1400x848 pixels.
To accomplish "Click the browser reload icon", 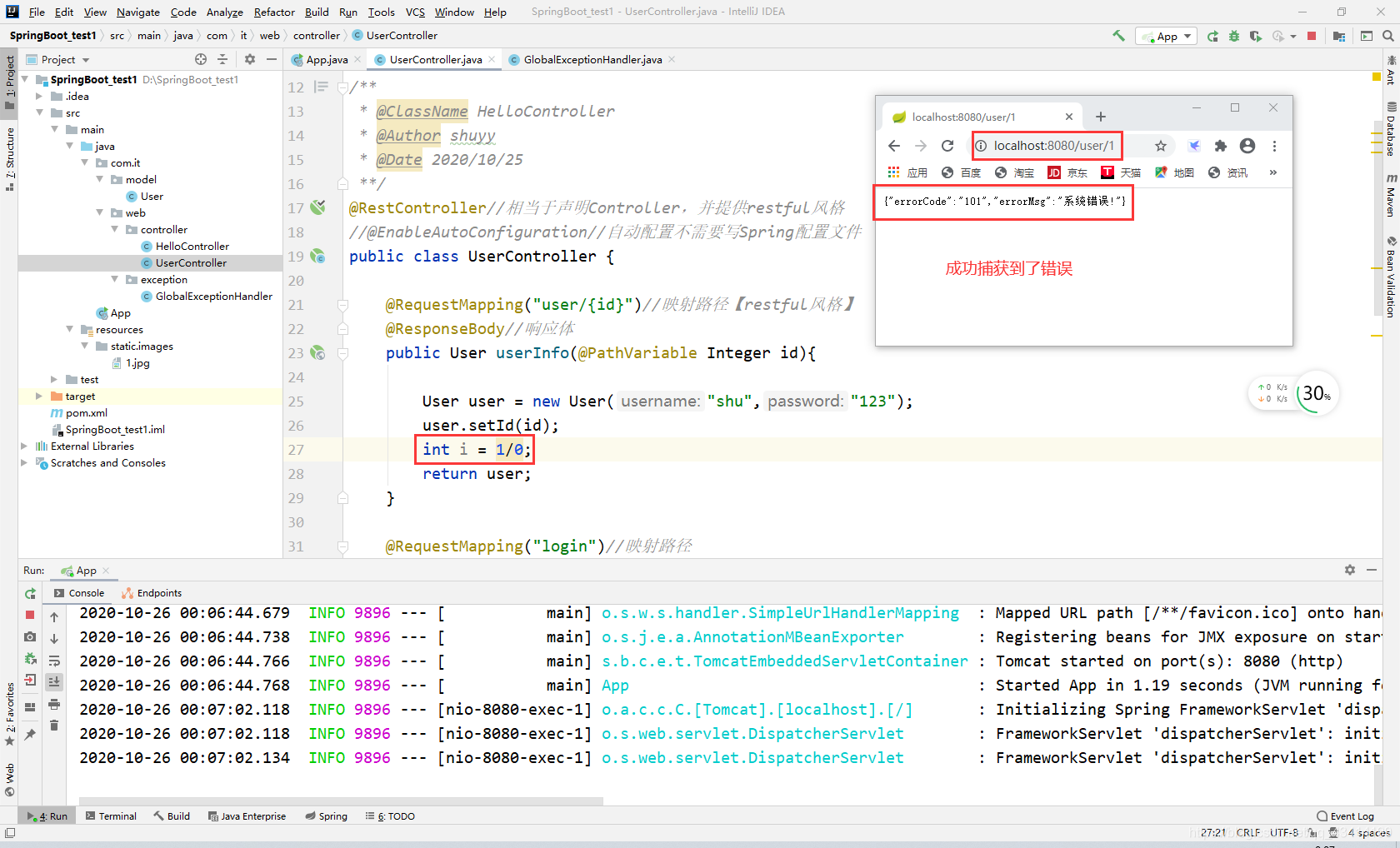I will click(947, 146).
